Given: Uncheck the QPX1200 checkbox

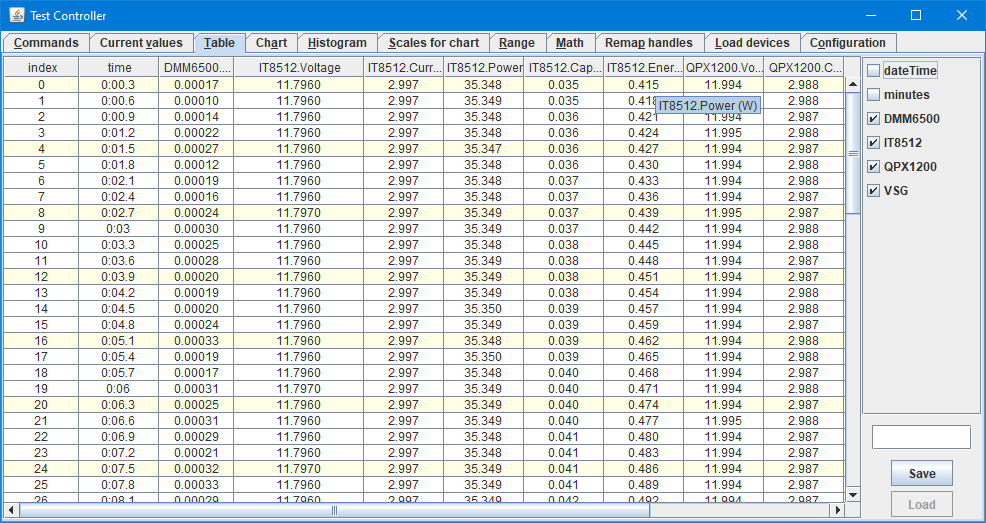Looking at the screenshot, I should [x=873, y=167].
